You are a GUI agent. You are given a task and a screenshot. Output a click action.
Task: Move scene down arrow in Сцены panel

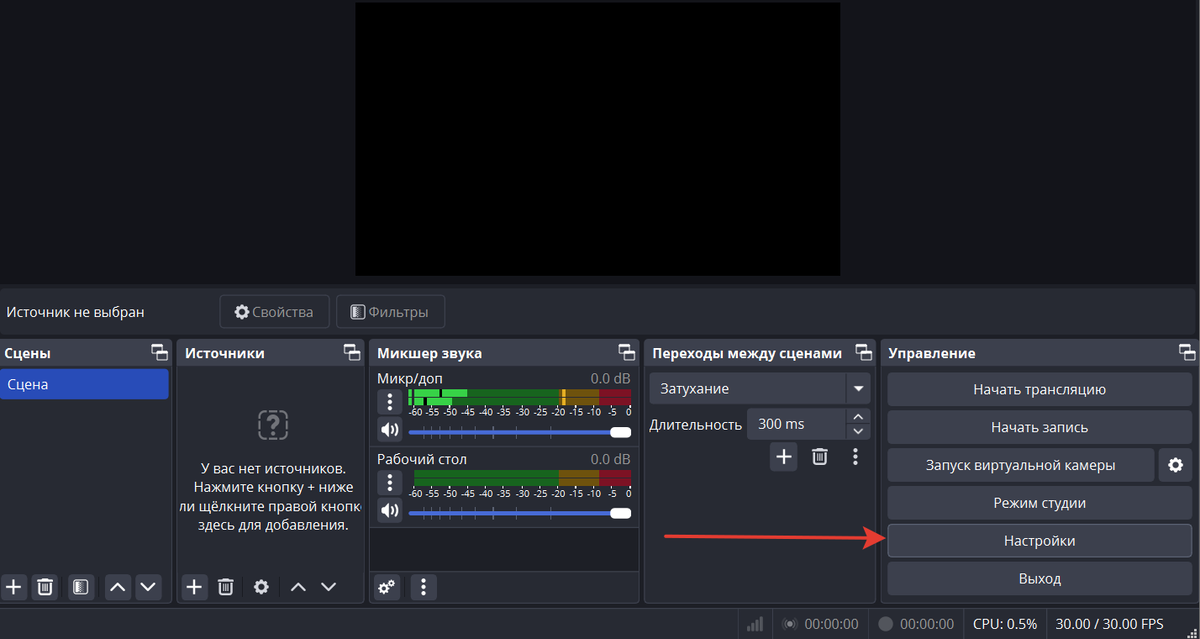click(147, 587)
